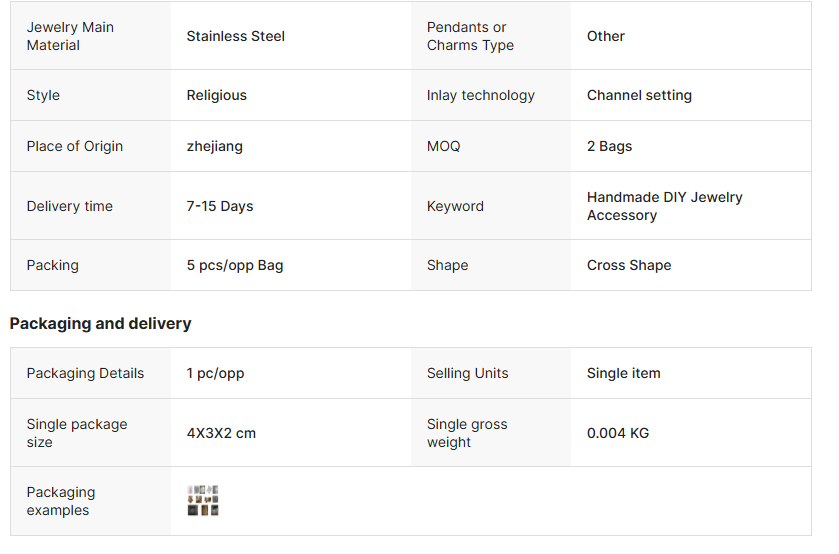Select the Inlay technology label
This screenshot has width=839, height=554.
pos(481,95)
